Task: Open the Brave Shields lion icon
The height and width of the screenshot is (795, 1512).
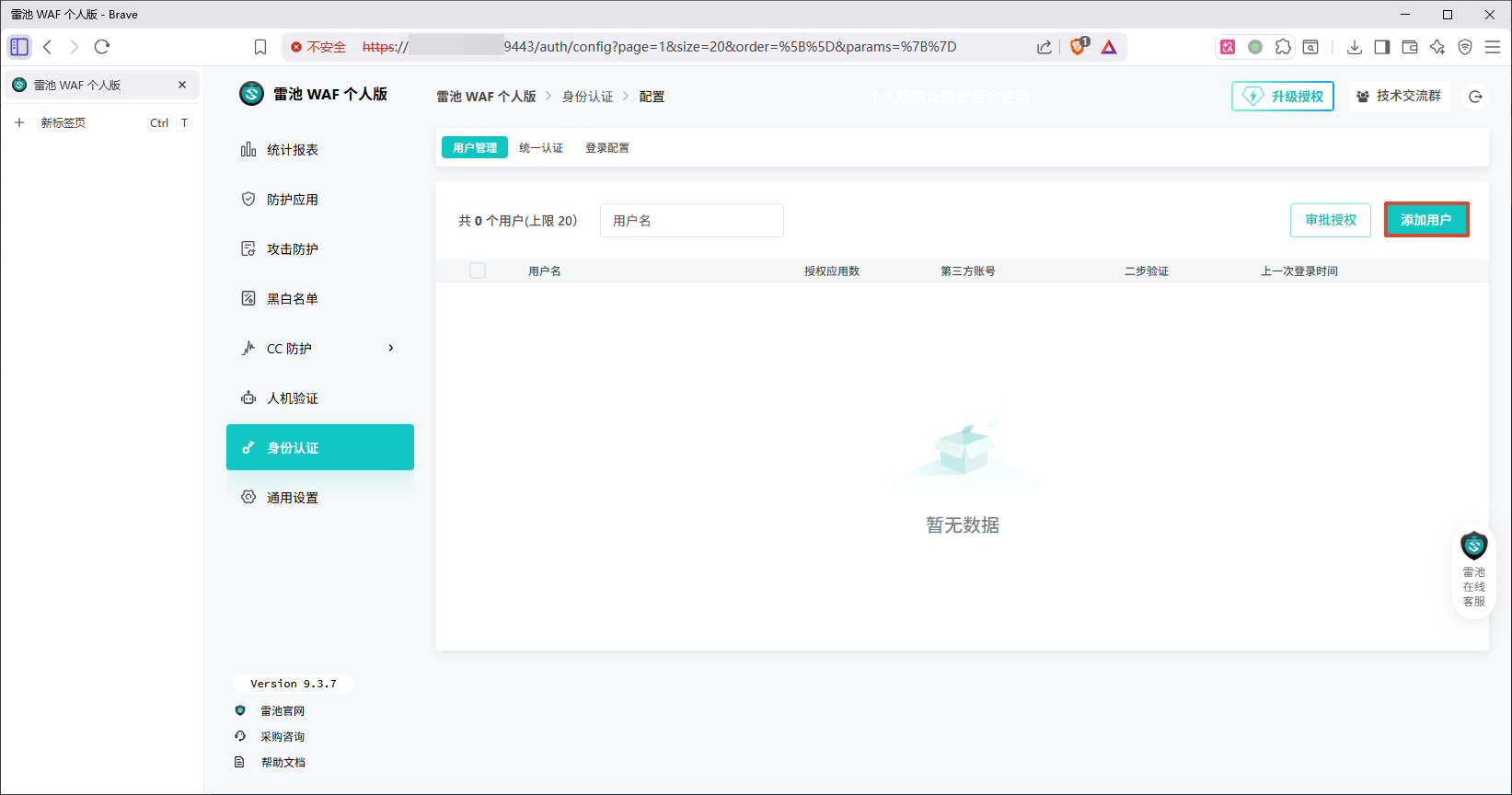Action: 1079,47
